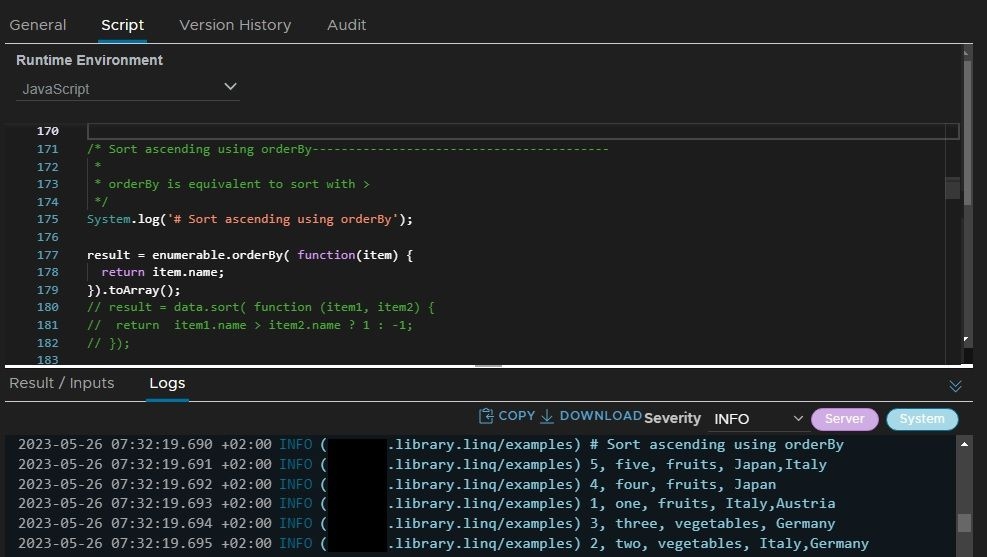Open the Severity INFO dropdown

tap(757, 419)
